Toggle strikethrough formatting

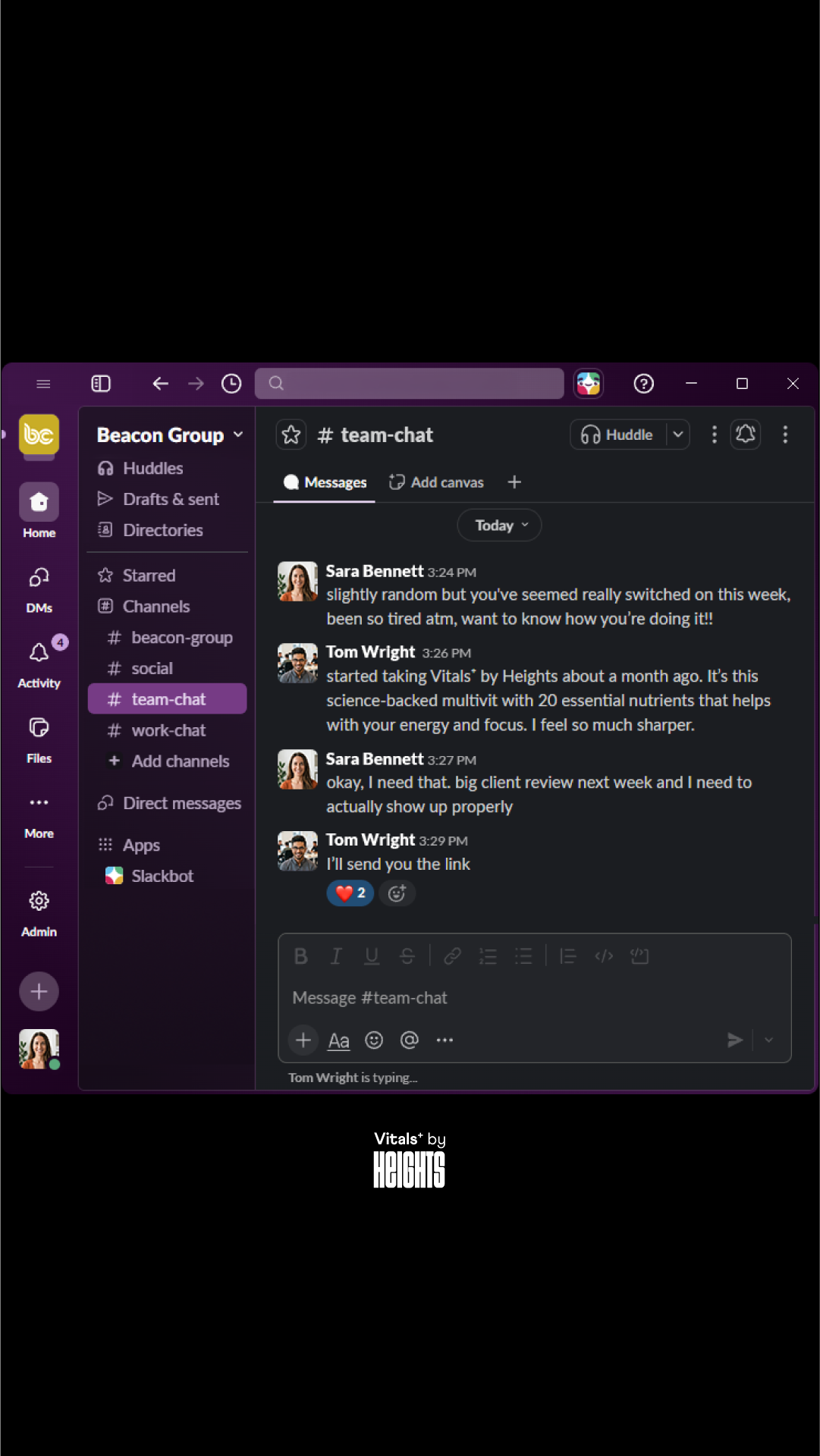click(407, 956)
